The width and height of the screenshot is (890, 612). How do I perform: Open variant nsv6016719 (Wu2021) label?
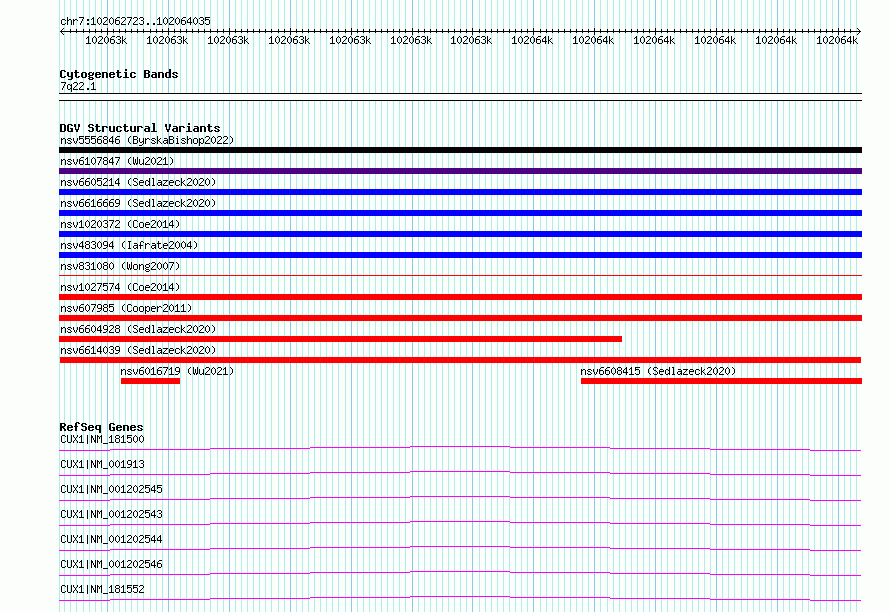(x=177, y=371)
